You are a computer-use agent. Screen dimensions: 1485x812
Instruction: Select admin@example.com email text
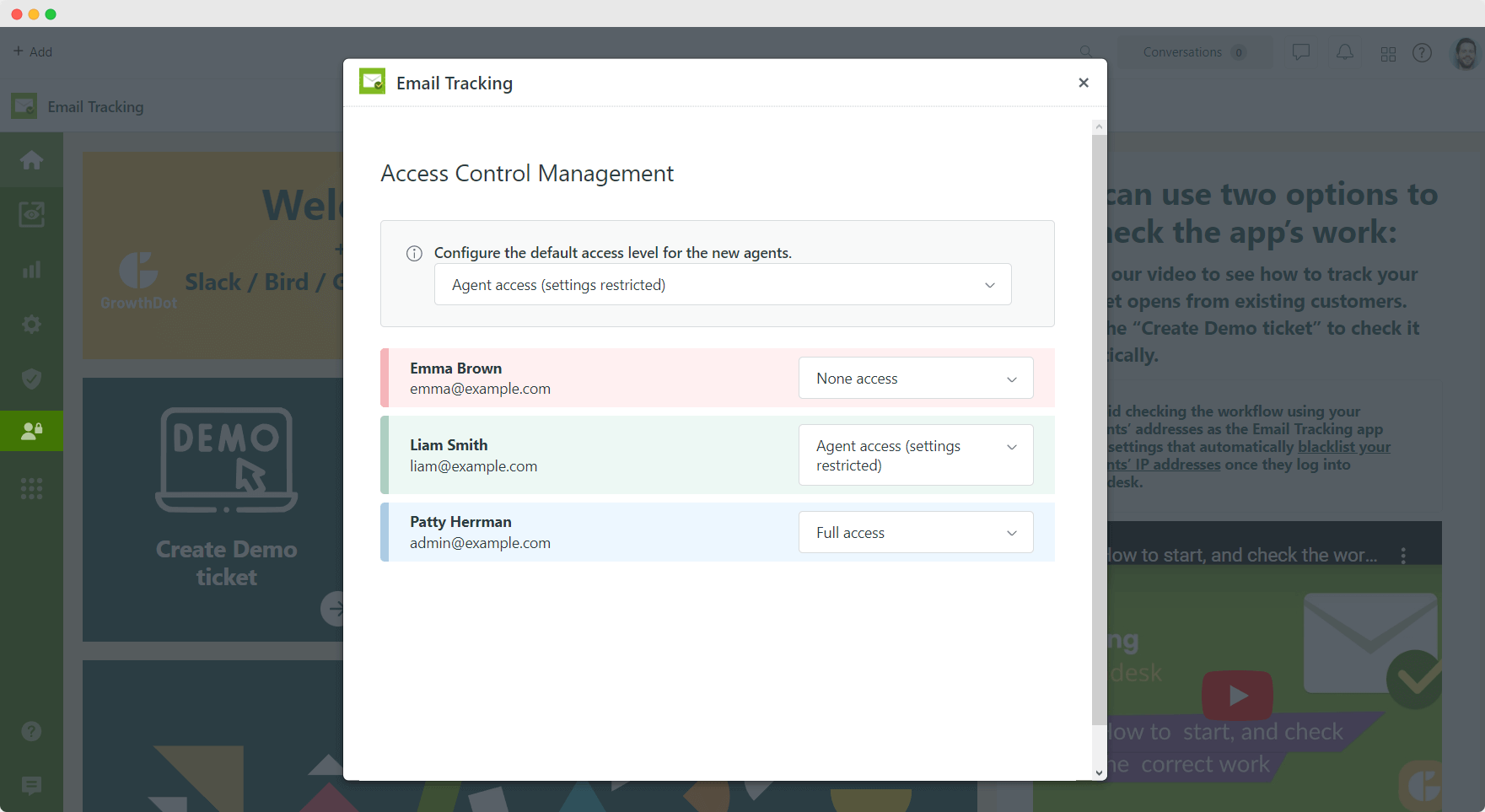480,543
